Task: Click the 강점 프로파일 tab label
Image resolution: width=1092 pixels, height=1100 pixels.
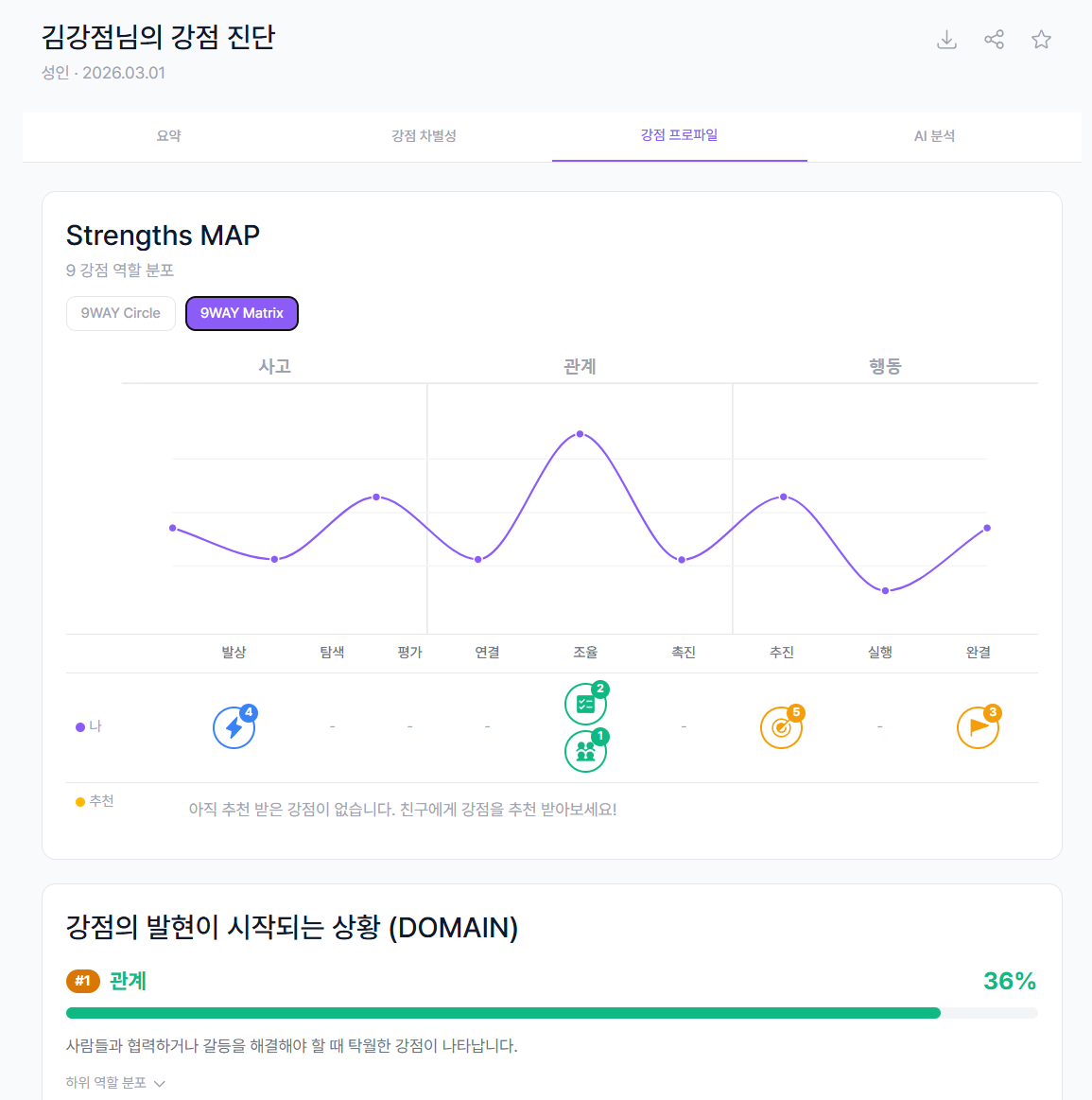Action: [679, 136]
